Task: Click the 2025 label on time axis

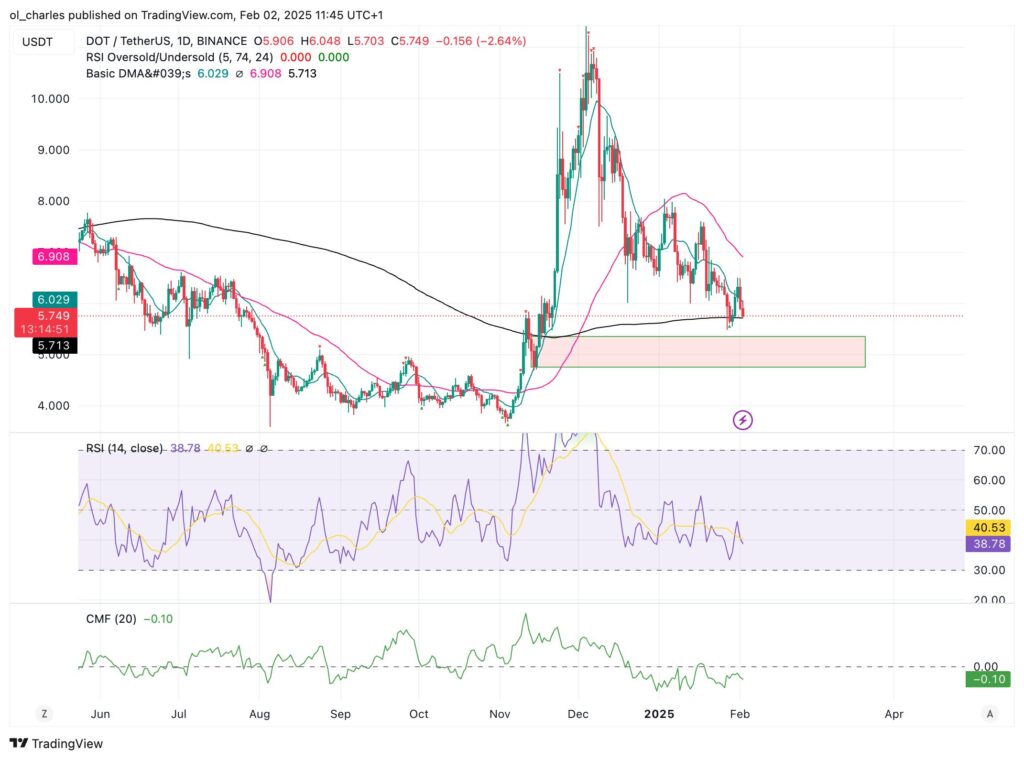Action: tap(658, 714)
